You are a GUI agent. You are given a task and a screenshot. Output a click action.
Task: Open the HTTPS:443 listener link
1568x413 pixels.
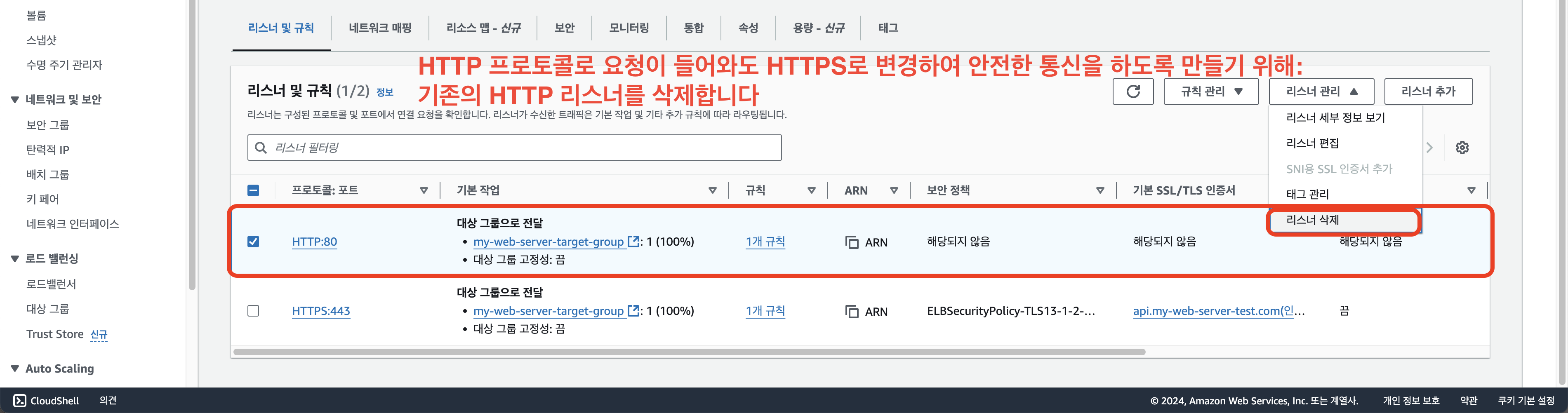pyautogui.click(x=321, y=311)
